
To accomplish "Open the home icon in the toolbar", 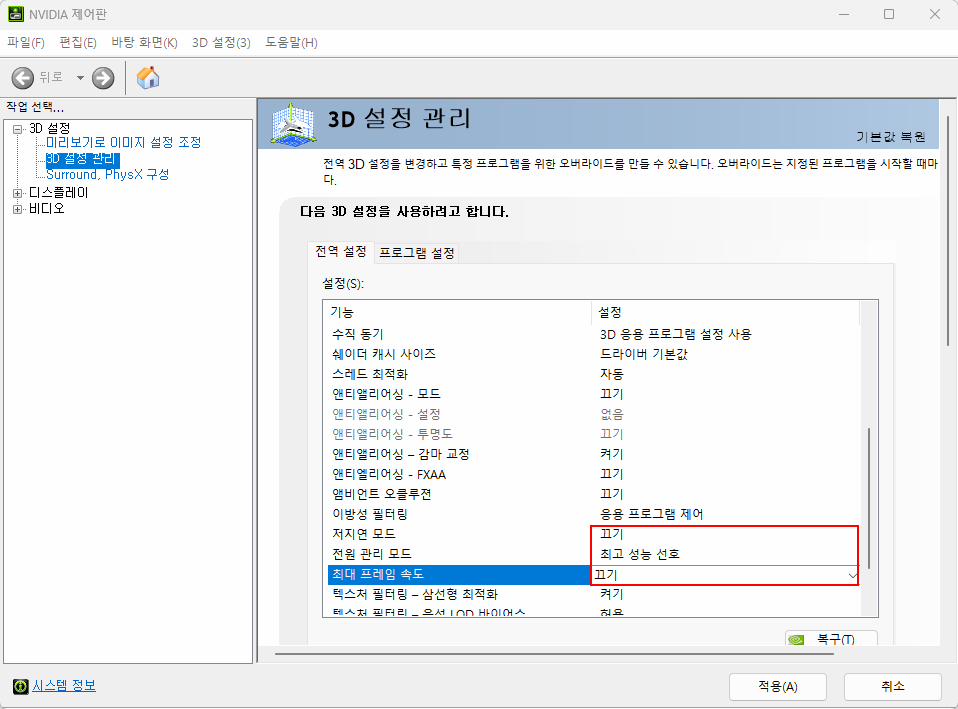I will coord(148,78).
